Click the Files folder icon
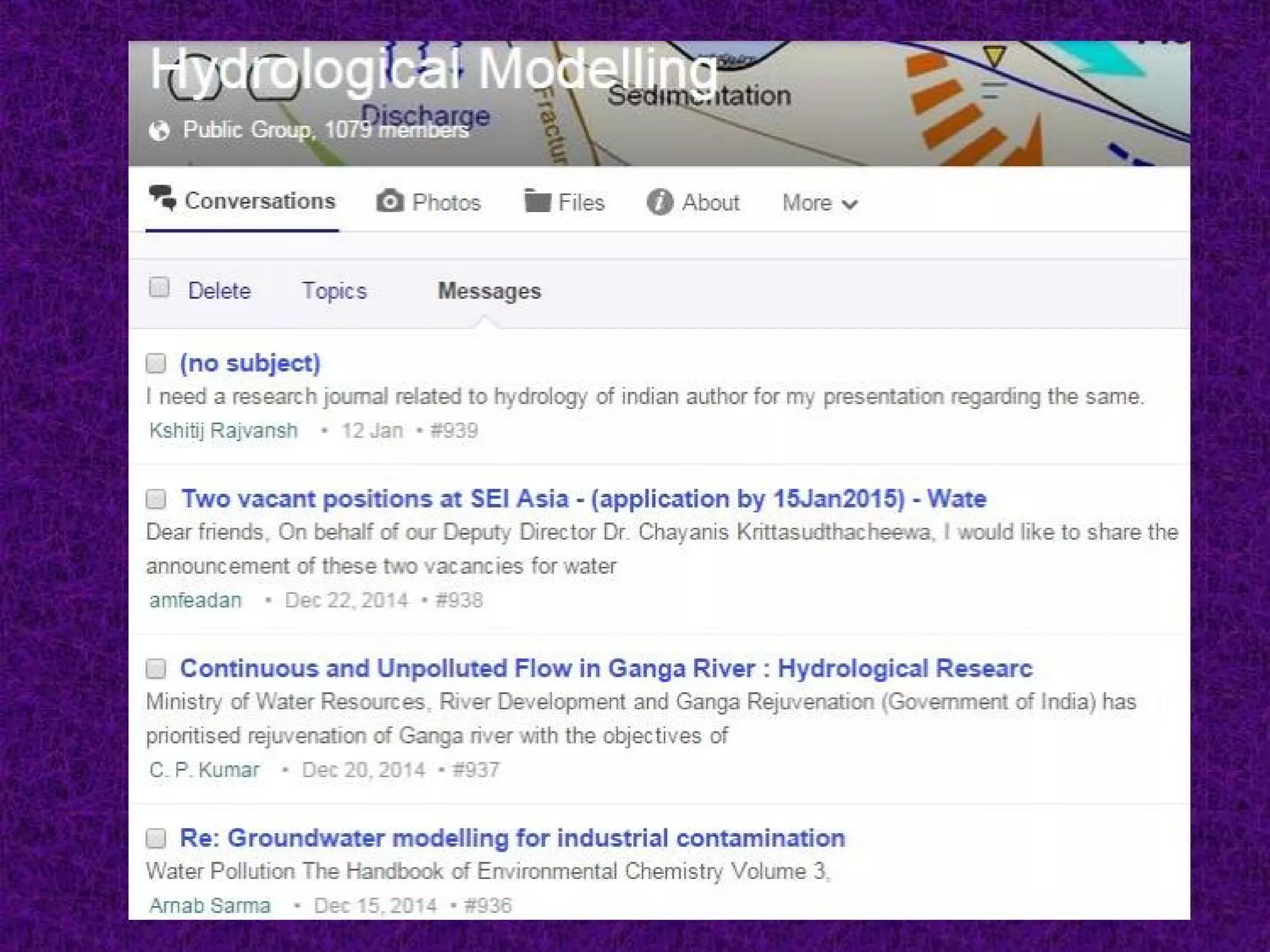The height and width of the screenshot is (952, 1270). [537, 201]
